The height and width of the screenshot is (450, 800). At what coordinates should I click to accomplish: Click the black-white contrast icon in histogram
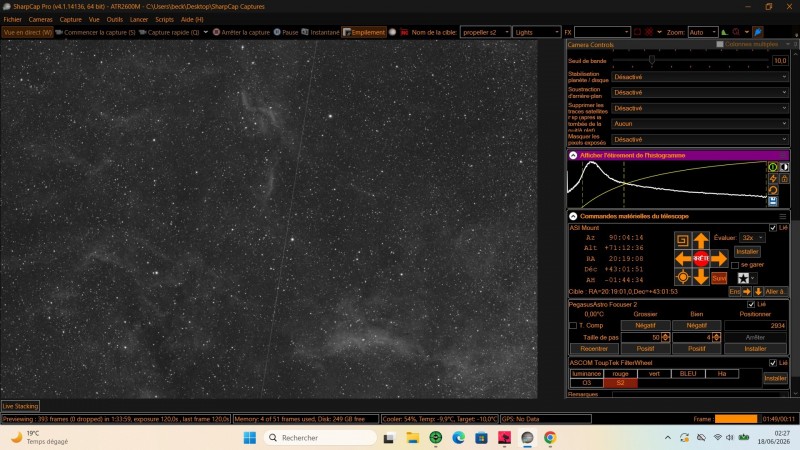pos(784,167)
